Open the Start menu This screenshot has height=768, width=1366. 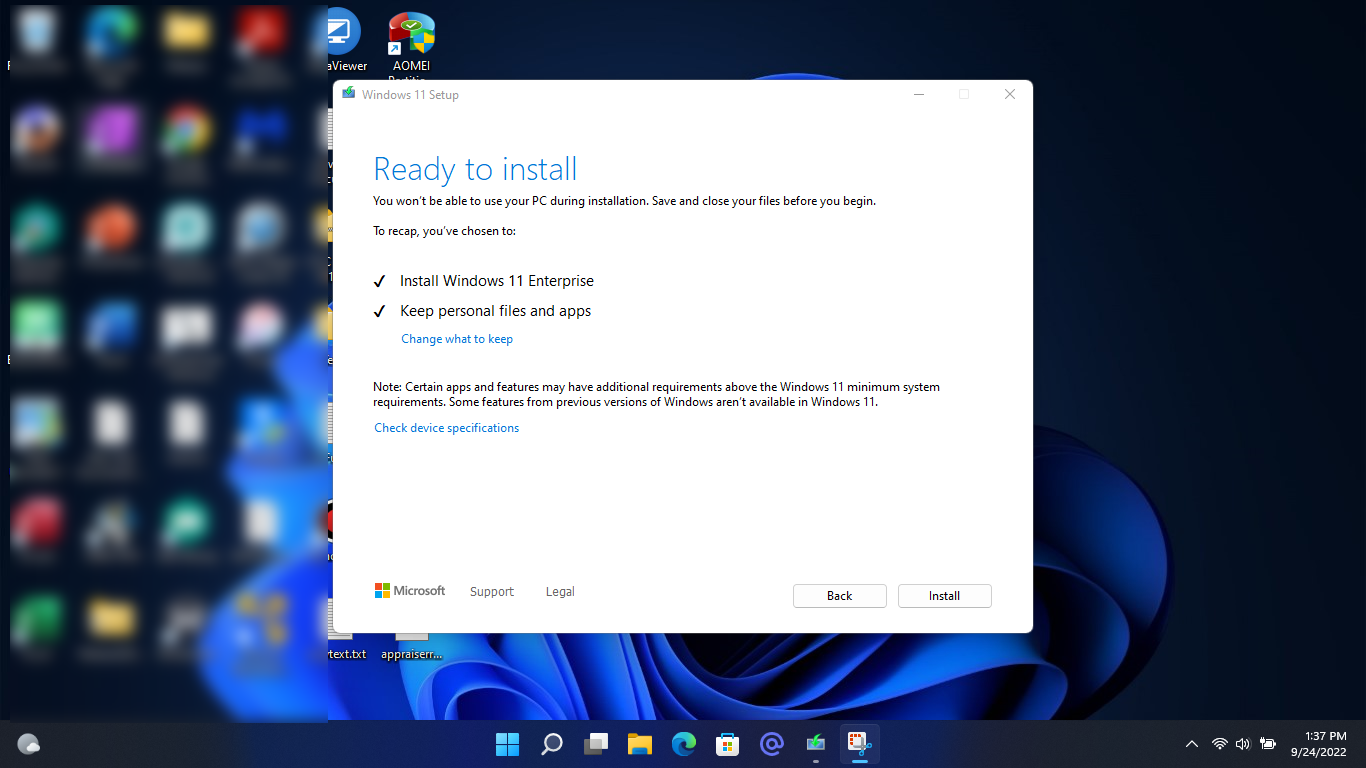[507, 744]
